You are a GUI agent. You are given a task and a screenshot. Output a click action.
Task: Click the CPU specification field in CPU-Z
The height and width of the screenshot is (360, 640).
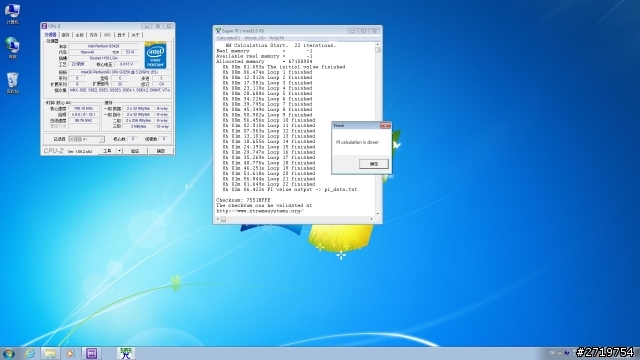point(119,72)
